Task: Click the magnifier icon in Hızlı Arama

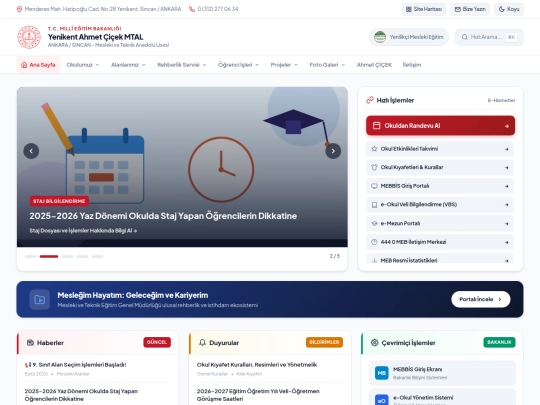Action: 465,37
